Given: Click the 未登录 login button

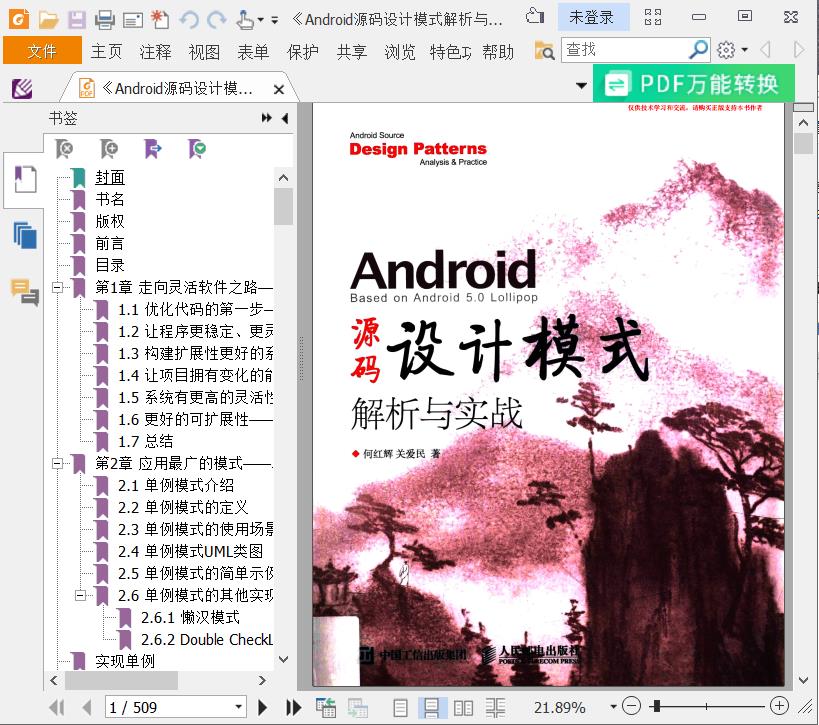Looking at the screenshot, I should 591,17.
